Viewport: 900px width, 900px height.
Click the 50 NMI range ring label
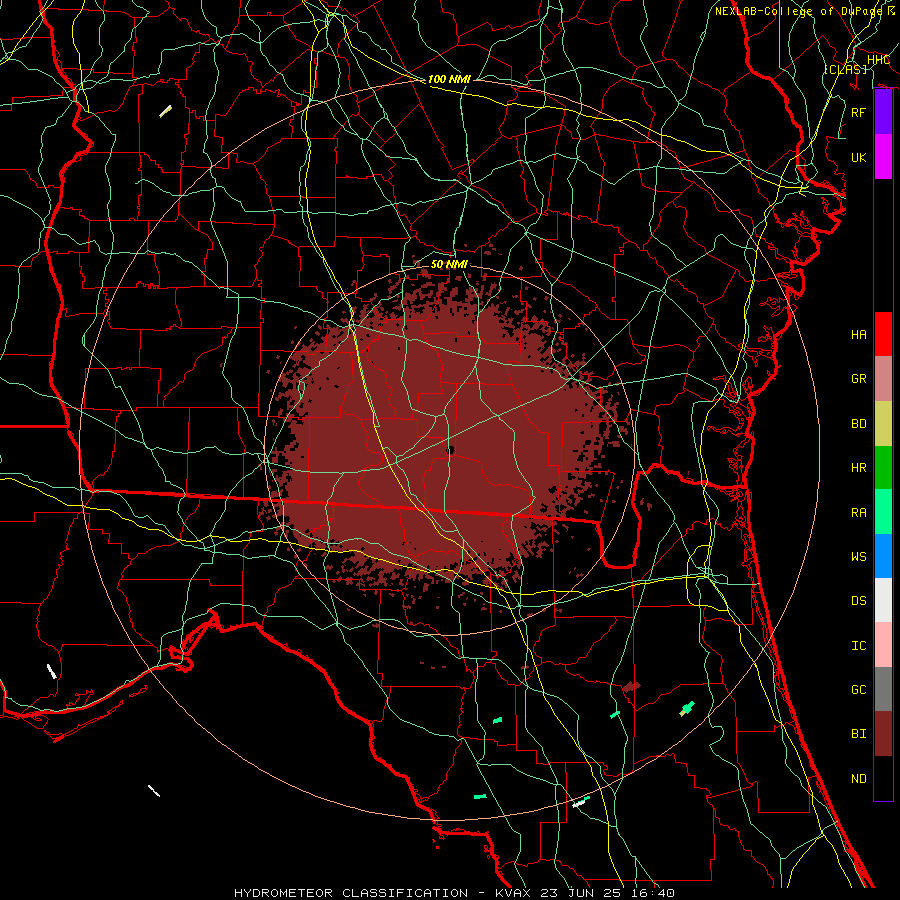point(449,264)
